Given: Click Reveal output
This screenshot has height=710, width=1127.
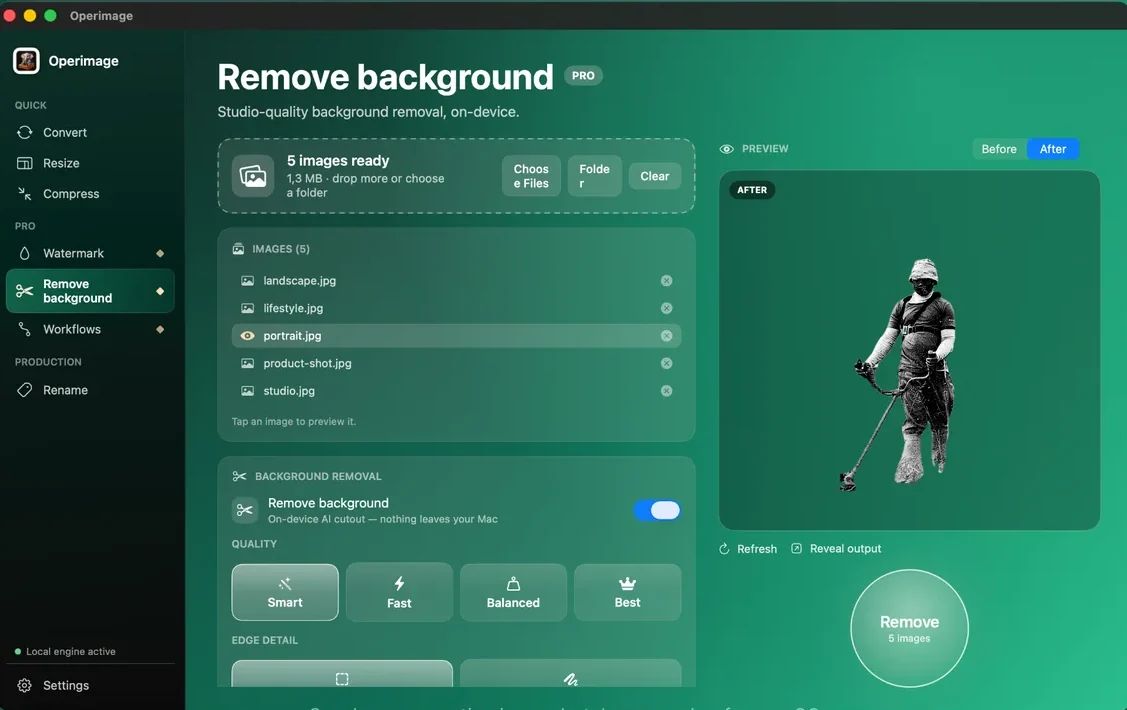Looking at the screenshot, I should [x=836, y=549].
